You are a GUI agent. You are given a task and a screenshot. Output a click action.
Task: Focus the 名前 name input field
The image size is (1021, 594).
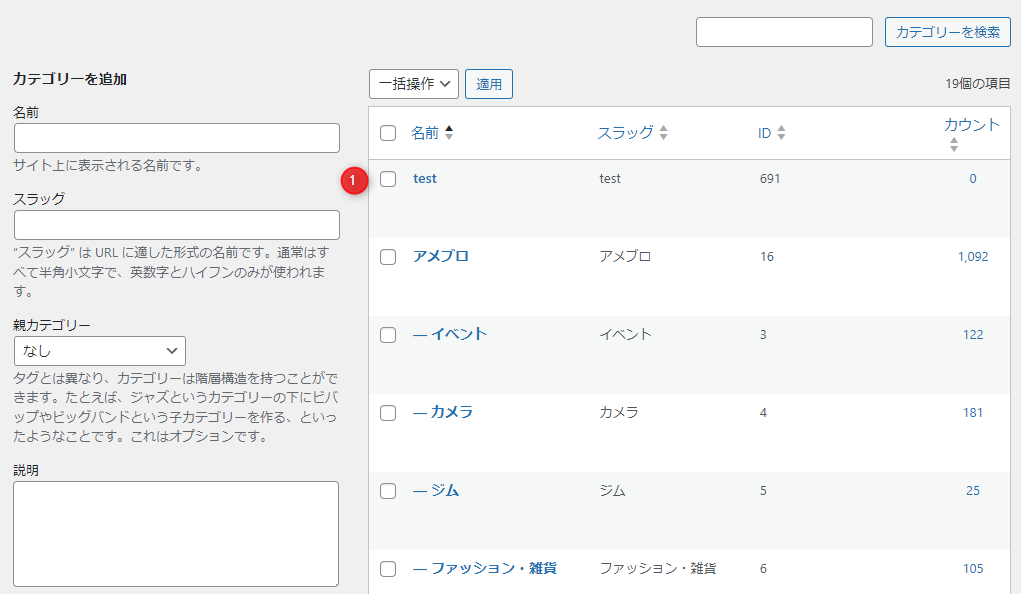(177, 138)
